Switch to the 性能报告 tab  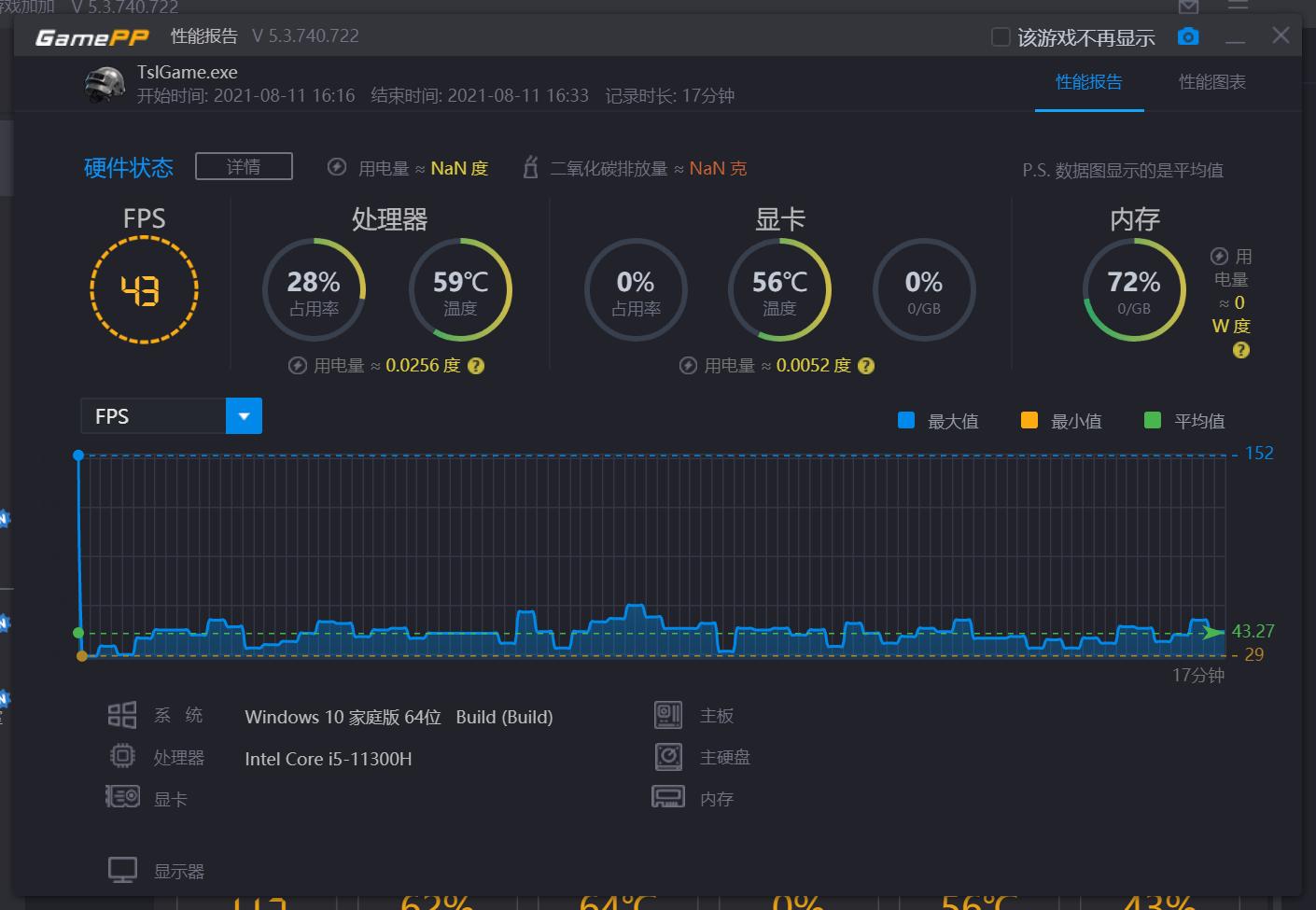(1089, 82)
